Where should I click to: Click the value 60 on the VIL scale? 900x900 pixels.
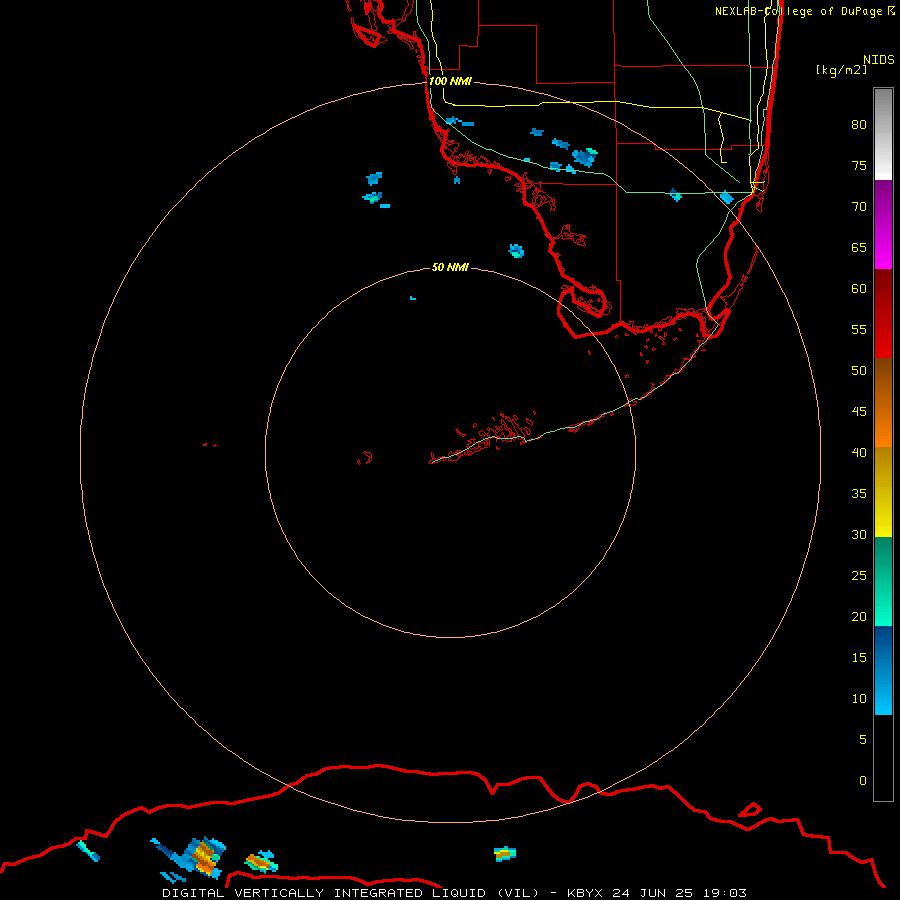coord(859,289)
